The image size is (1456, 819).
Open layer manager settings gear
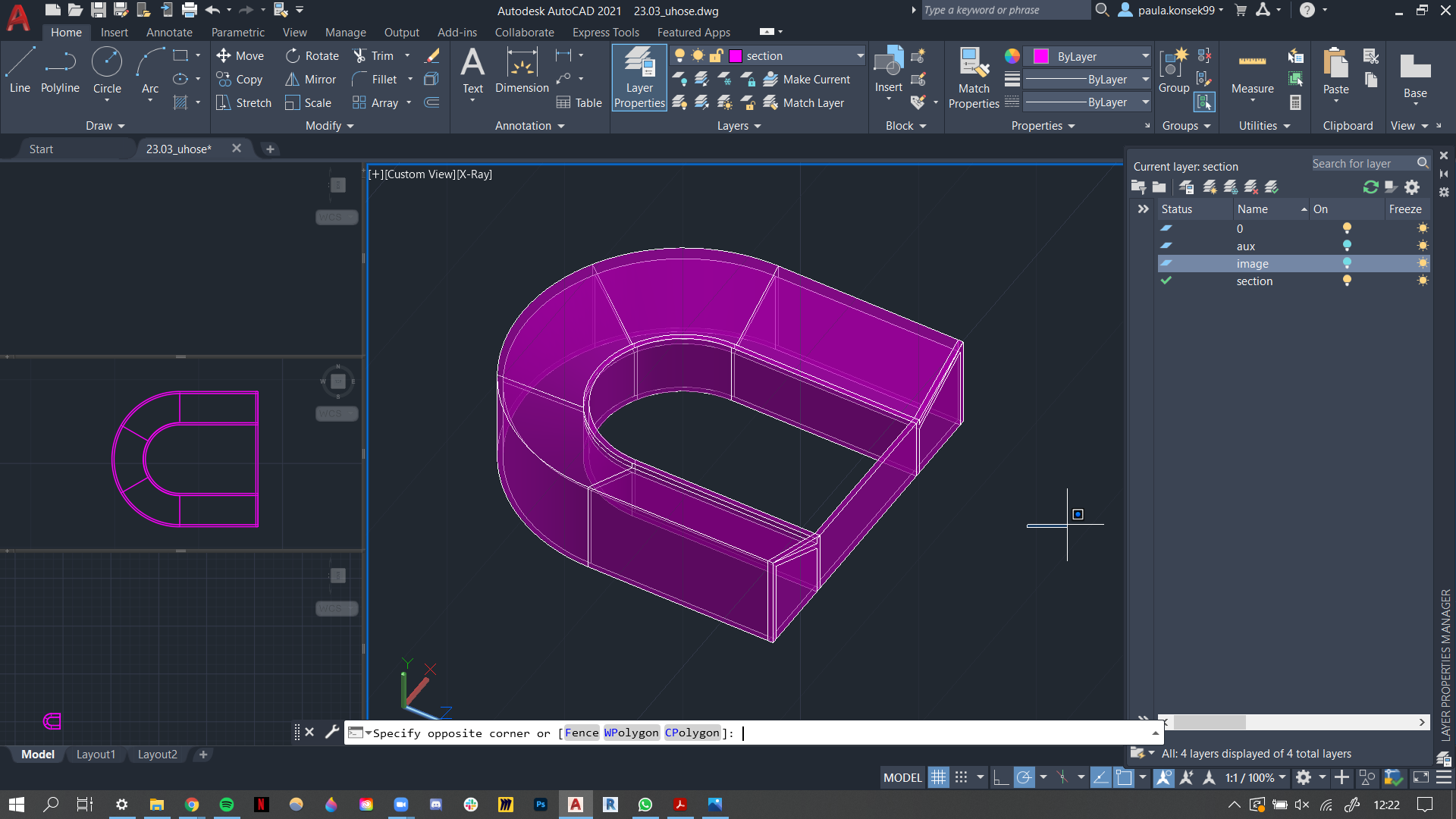1411,187
